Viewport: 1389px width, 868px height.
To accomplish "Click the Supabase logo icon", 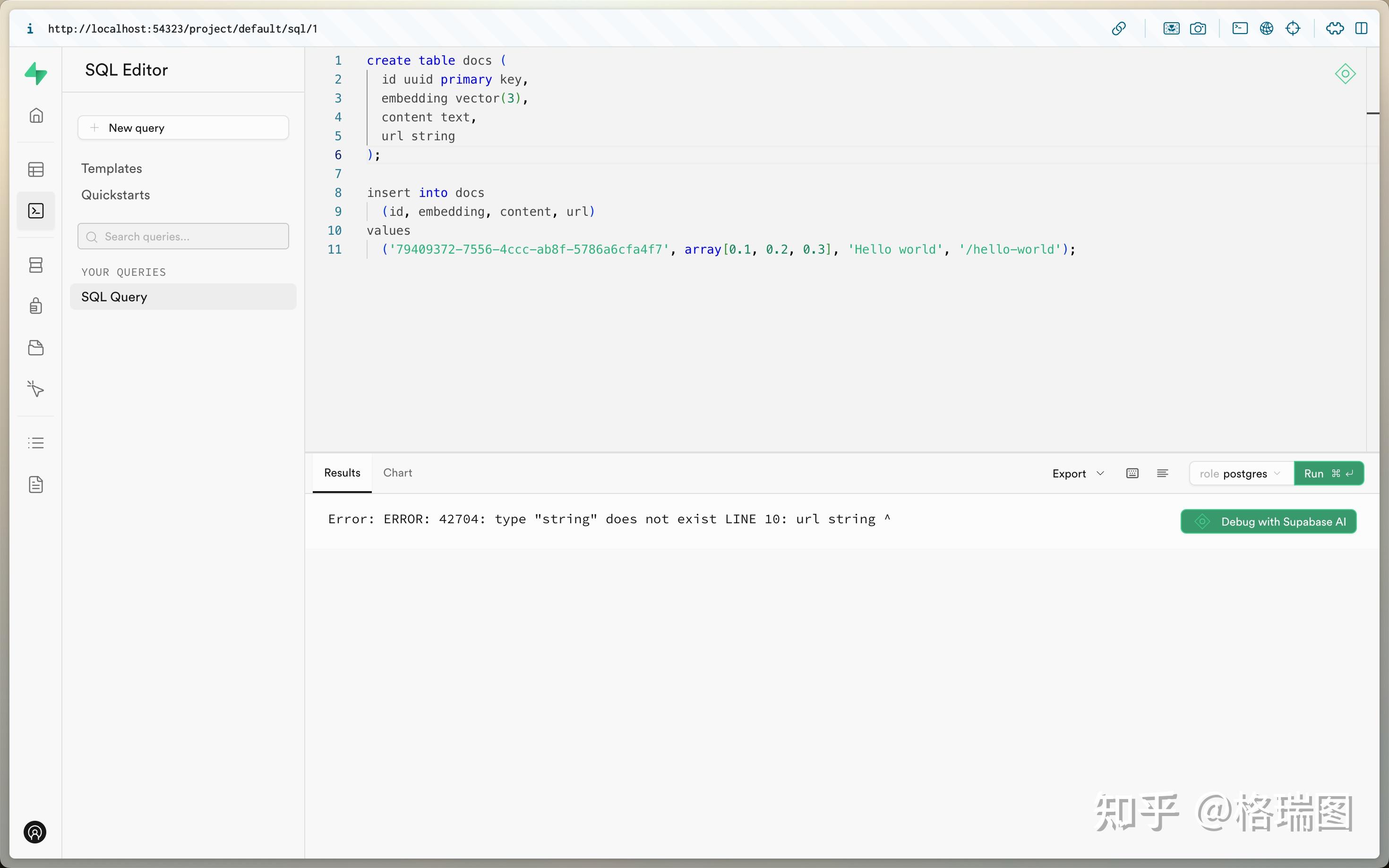I will pos(35,74).
